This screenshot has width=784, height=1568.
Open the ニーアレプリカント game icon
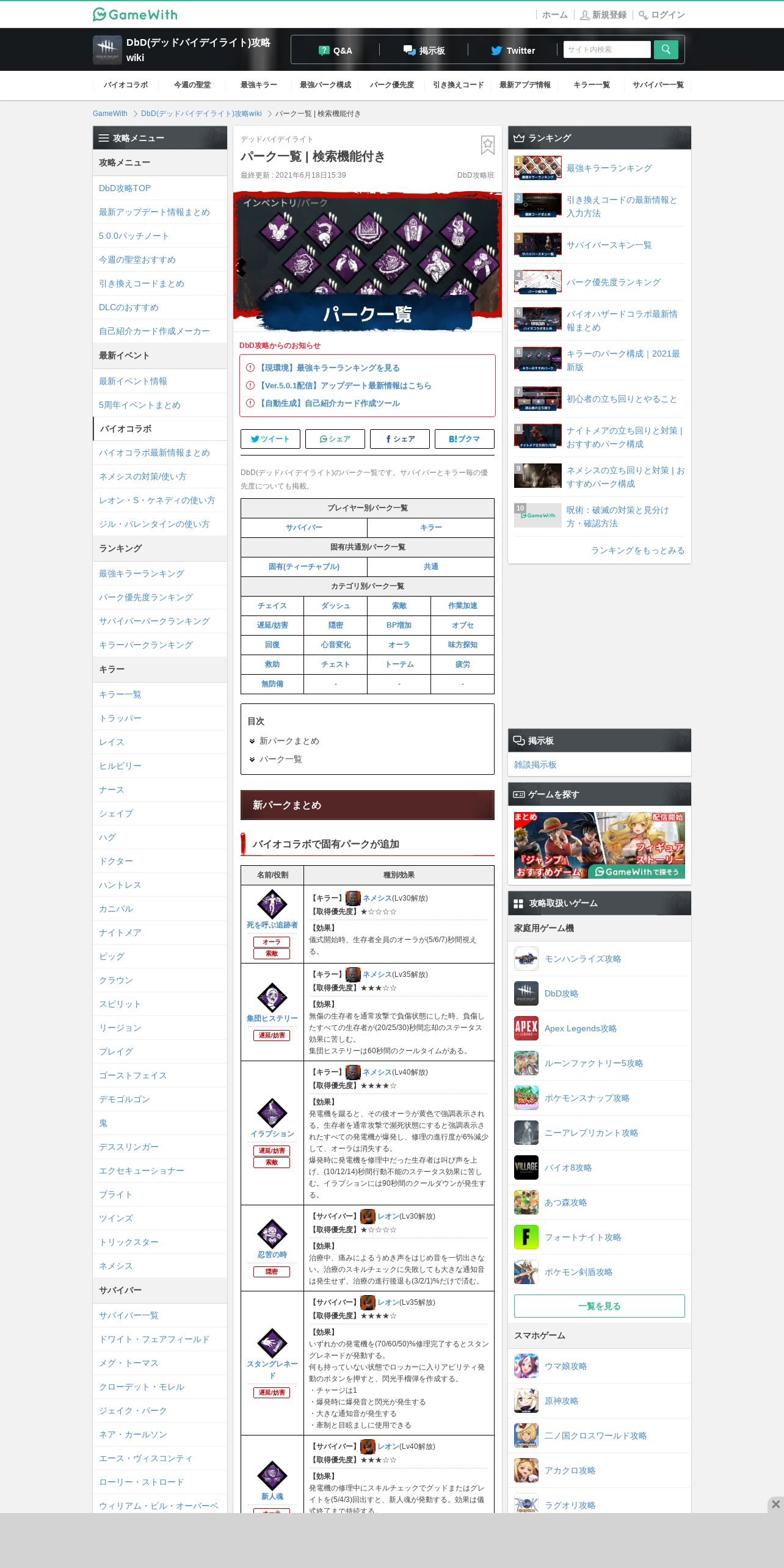(526, 1133)
